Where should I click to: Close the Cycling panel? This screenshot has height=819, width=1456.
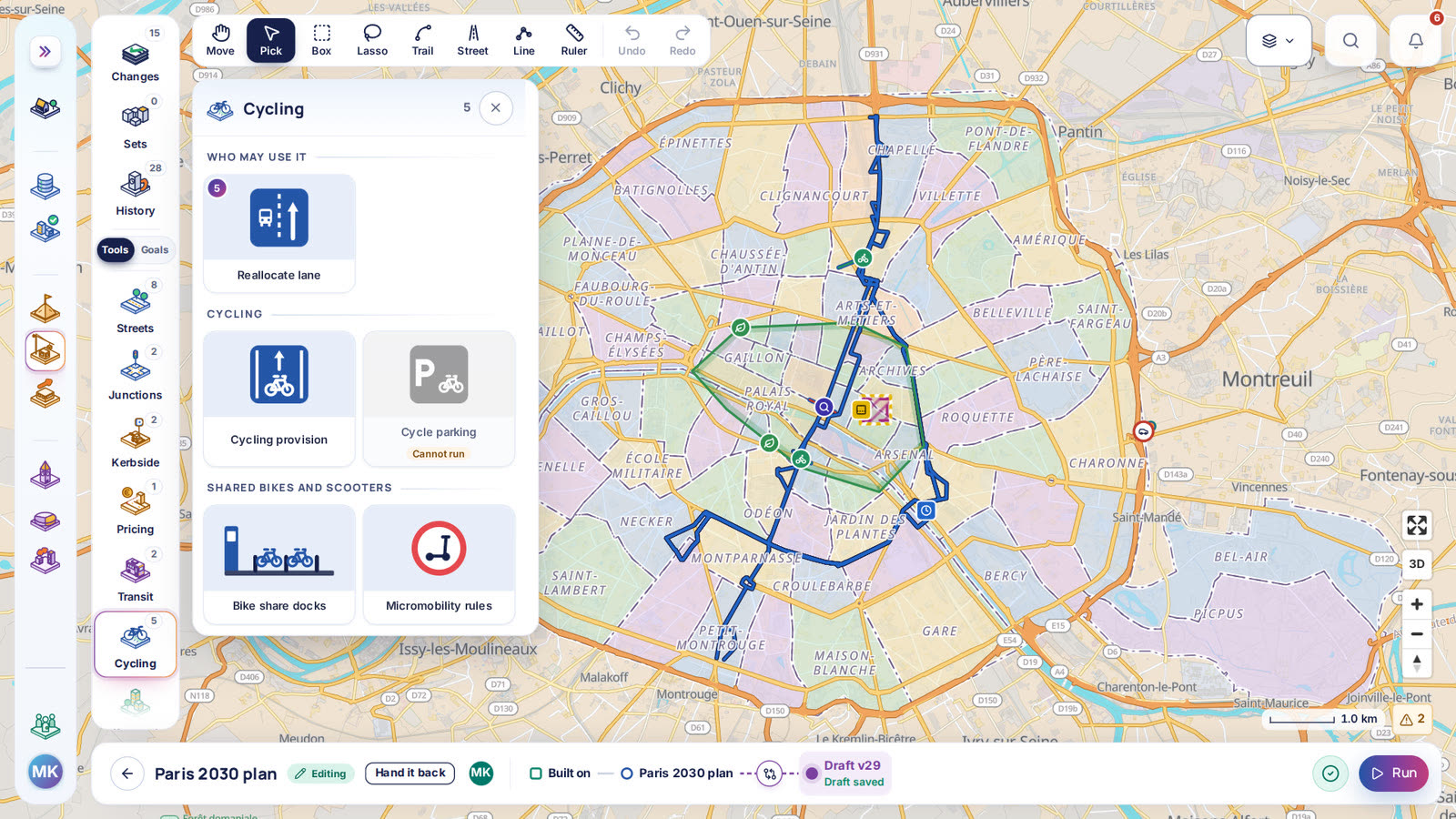pos(496,107)
